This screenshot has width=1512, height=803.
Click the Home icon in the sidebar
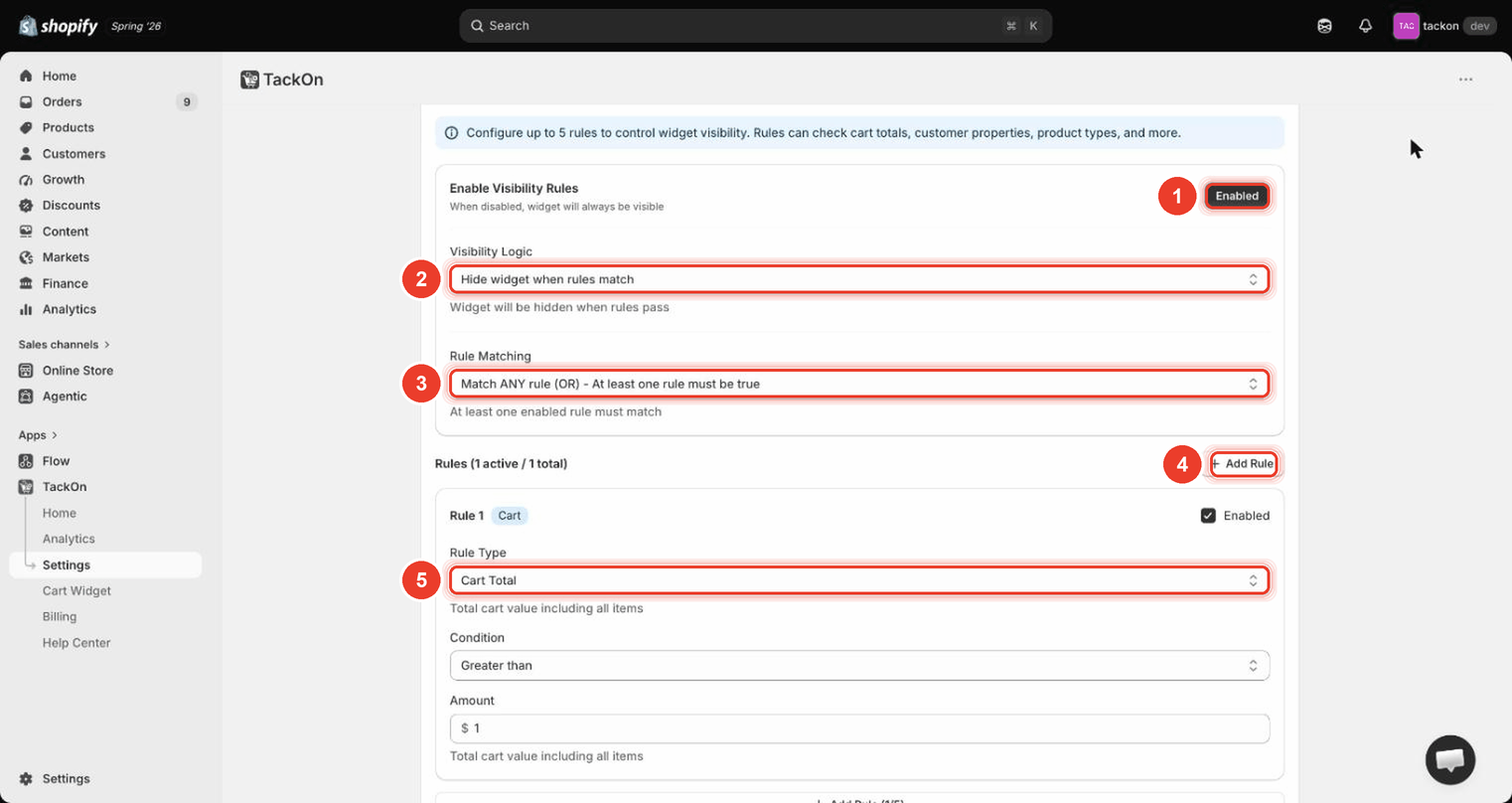(x=26, y=76)
